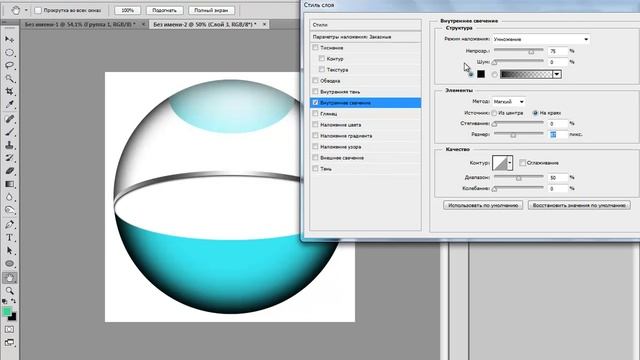Screen dimensions: 640x360
Task: Click the Диапазон range value field
Action: 558,178
